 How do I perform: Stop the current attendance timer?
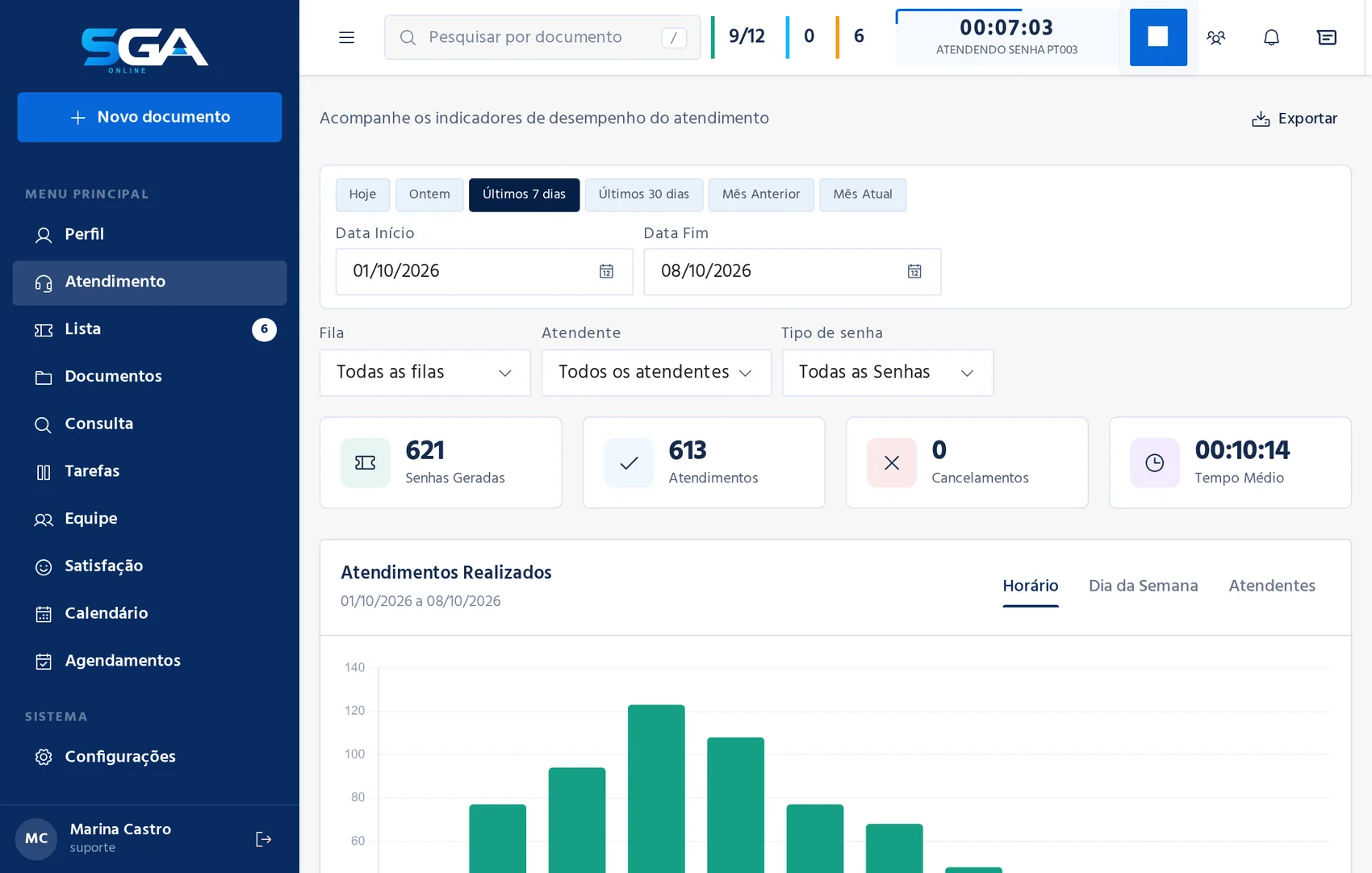pyautogui.click(x=1158, y=37)
